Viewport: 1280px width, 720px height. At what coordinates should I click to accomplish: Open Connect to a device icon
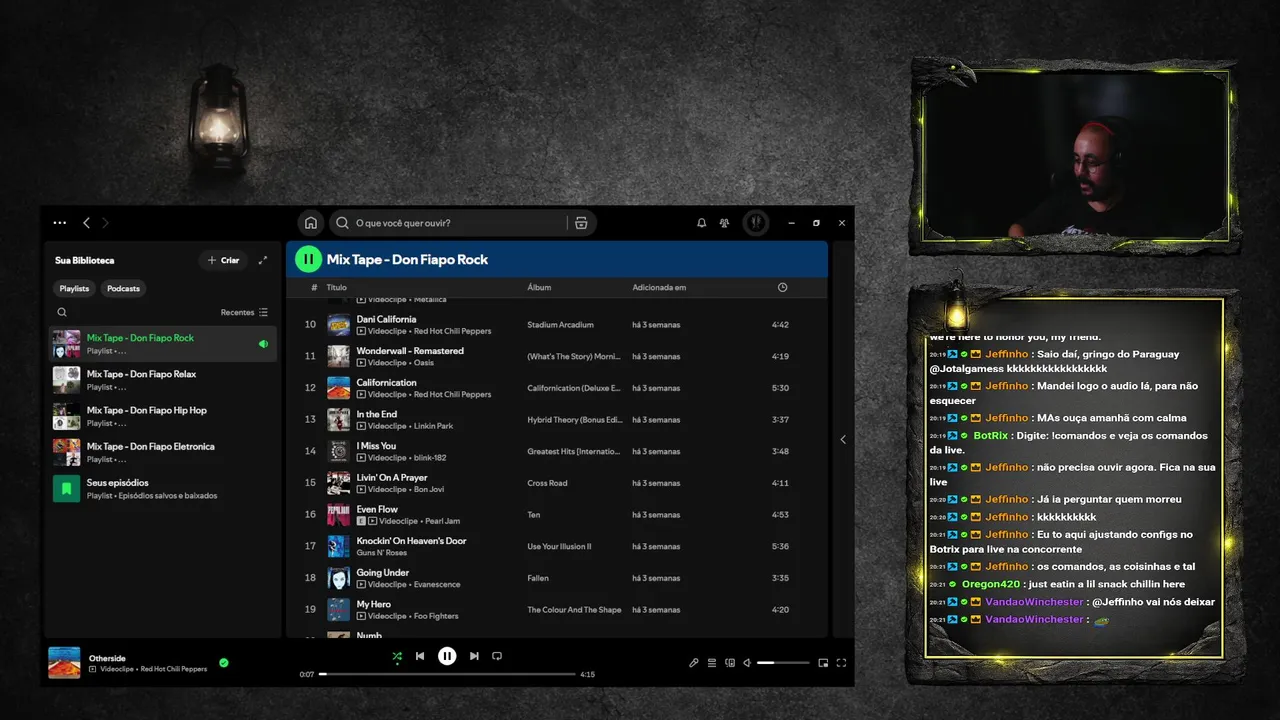point(730,662)
